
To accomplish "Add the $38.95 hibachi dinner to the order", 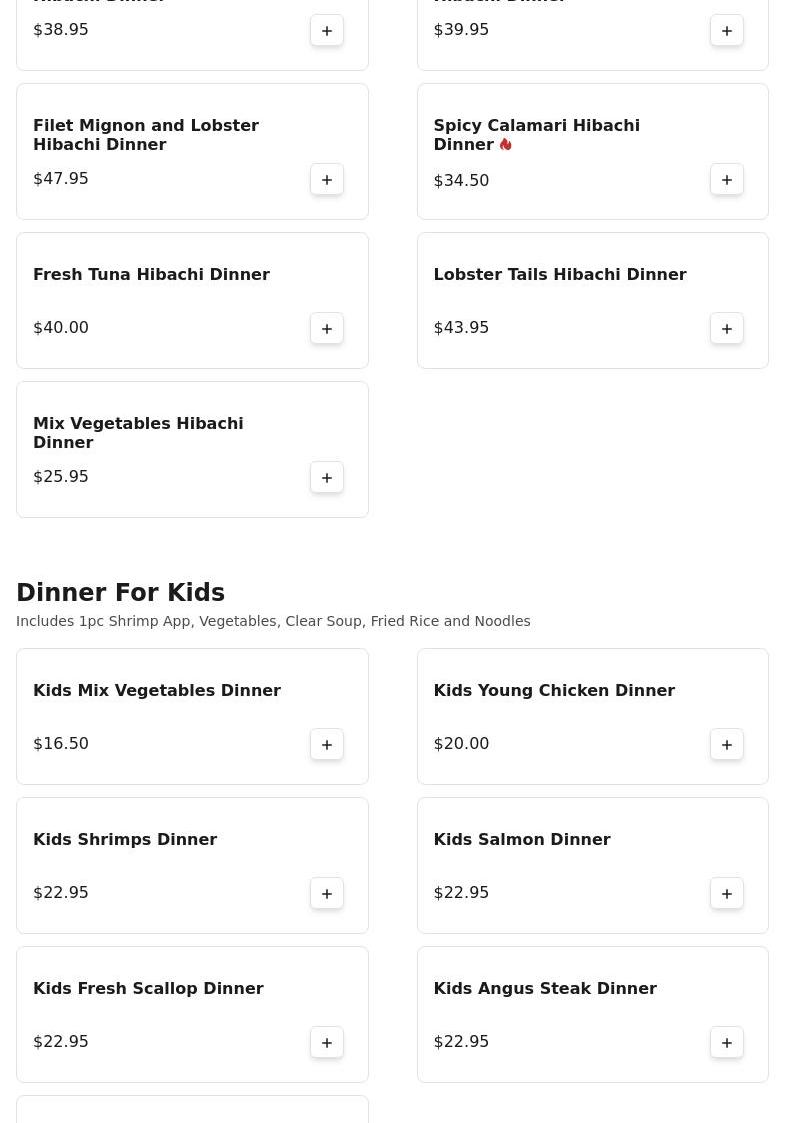I will point(327,31).
